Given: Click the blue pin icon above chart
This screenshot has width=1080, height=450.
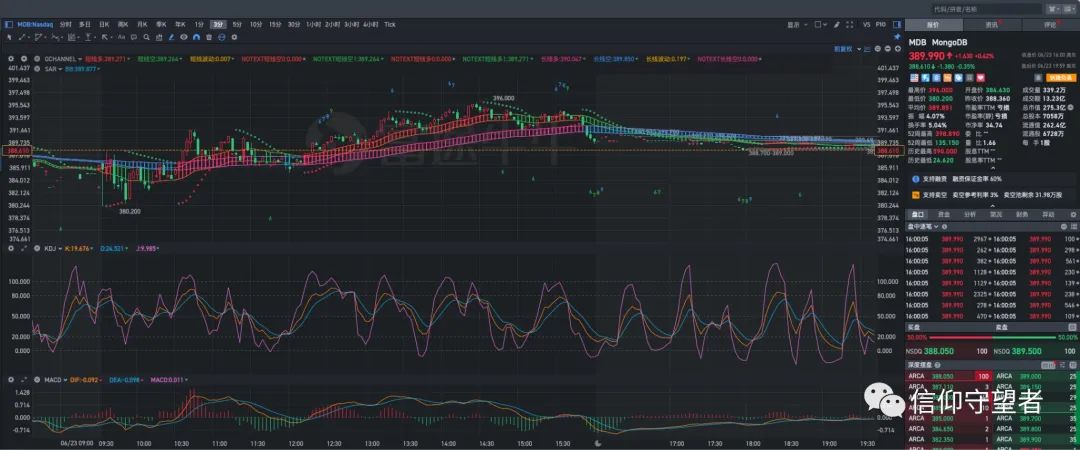Looking at the screenshot, I should pyautogui.click(x=897, y=37).
